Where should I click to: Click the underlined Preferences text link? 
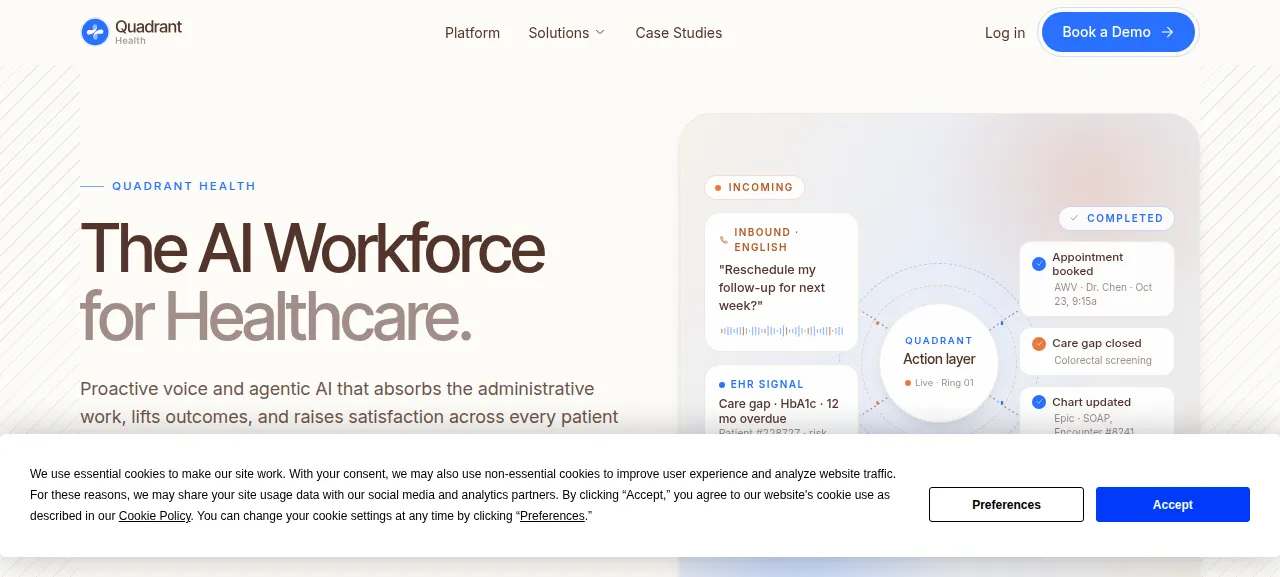pyautogui.click(x=552, y=516)
